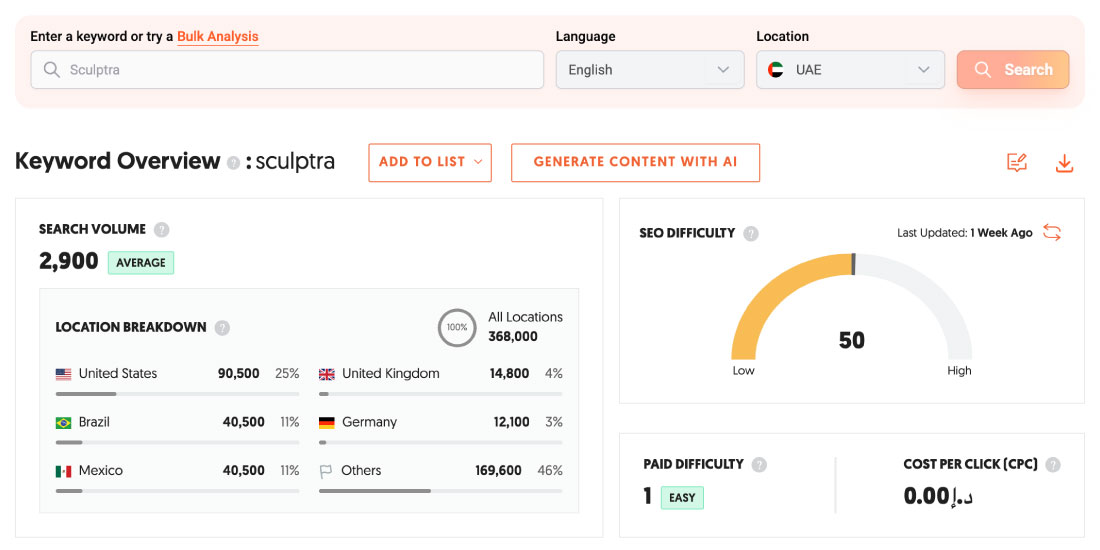Image resolution: width=1100 pixels, height=550 pixels.
Task: Open SEO Difficulty help icon
Action: coord(751,233)
